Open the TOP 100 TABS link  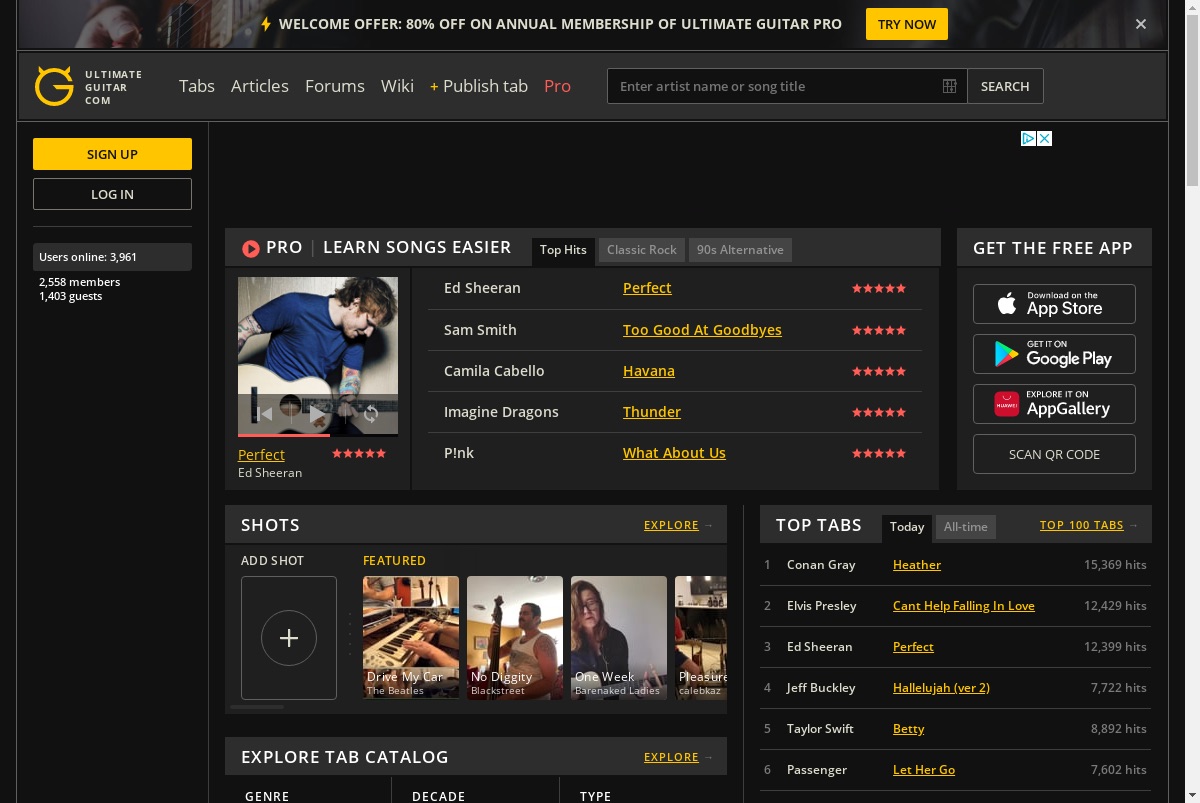(1082, 525)
